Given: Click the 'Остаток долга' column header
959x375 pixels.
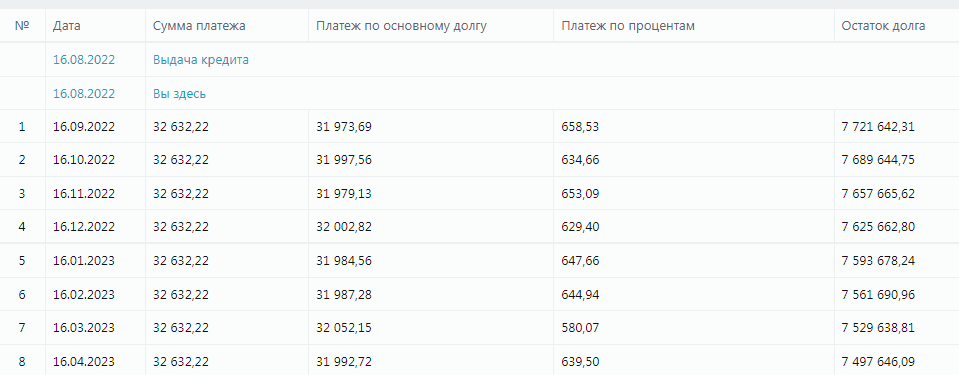Looking at the screenshot, I should pyautogui.click(x=883, y=26).
